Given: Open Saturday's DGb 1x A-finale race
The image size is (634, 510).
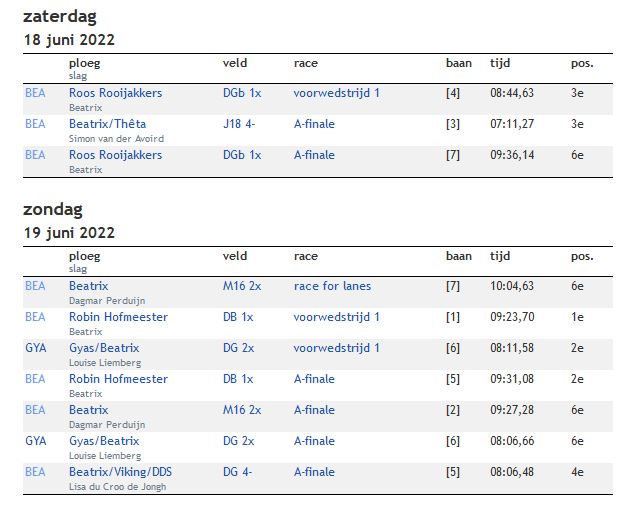Looking at the screenshot, I should tap(314, 155).
